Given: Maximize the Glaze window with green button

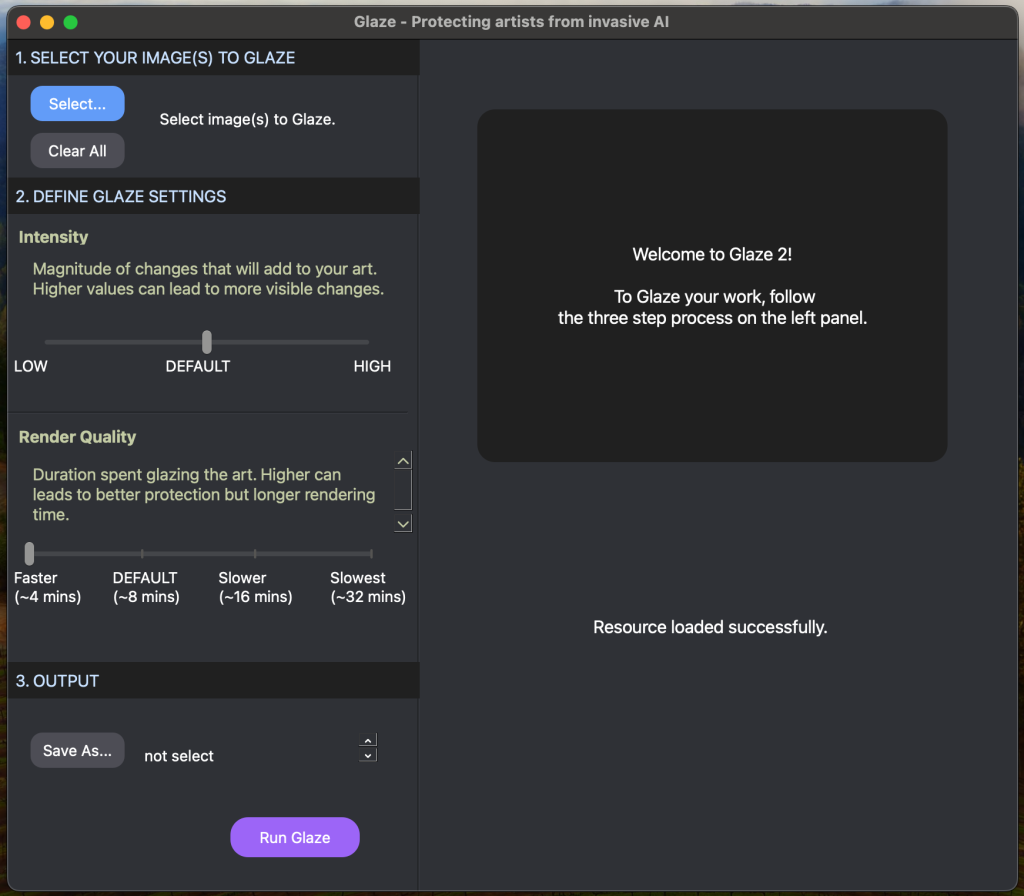Looking at the screenshot, I should [x=70, y=22].
